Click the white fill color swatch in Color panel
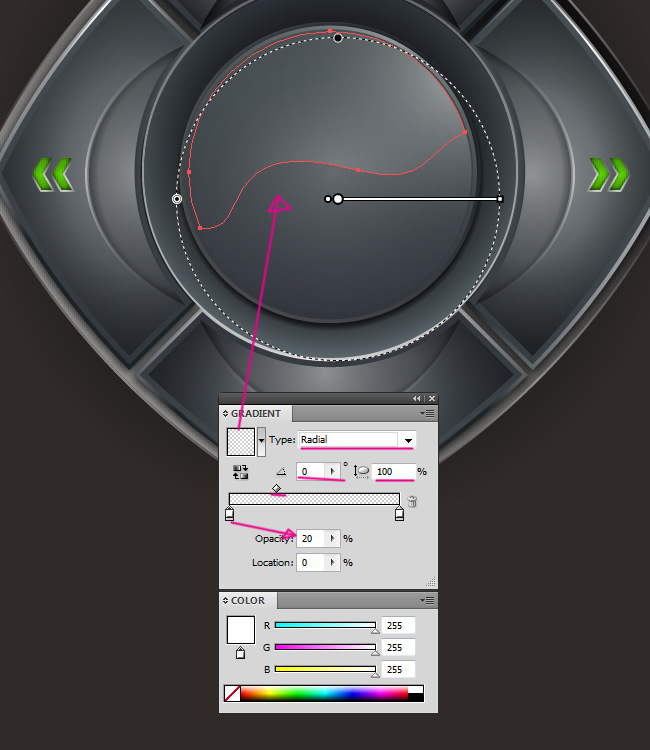Image resolution: width=650 pixels, height=750 pixels. coord(241,630)
